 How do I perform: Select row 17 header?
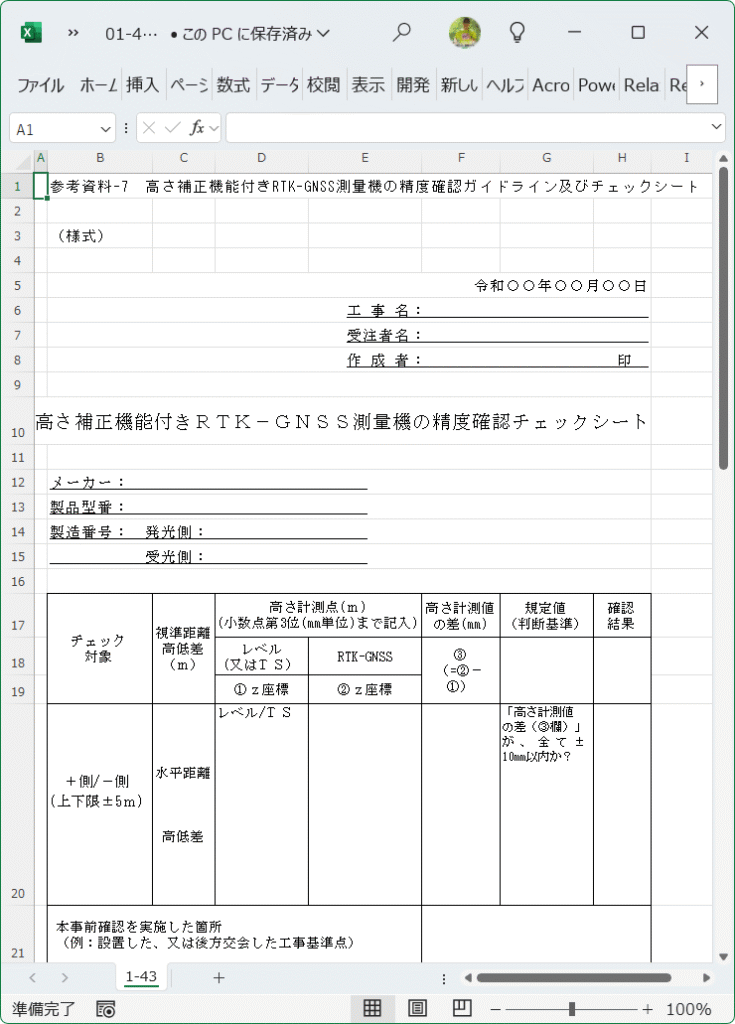[18, 615]
